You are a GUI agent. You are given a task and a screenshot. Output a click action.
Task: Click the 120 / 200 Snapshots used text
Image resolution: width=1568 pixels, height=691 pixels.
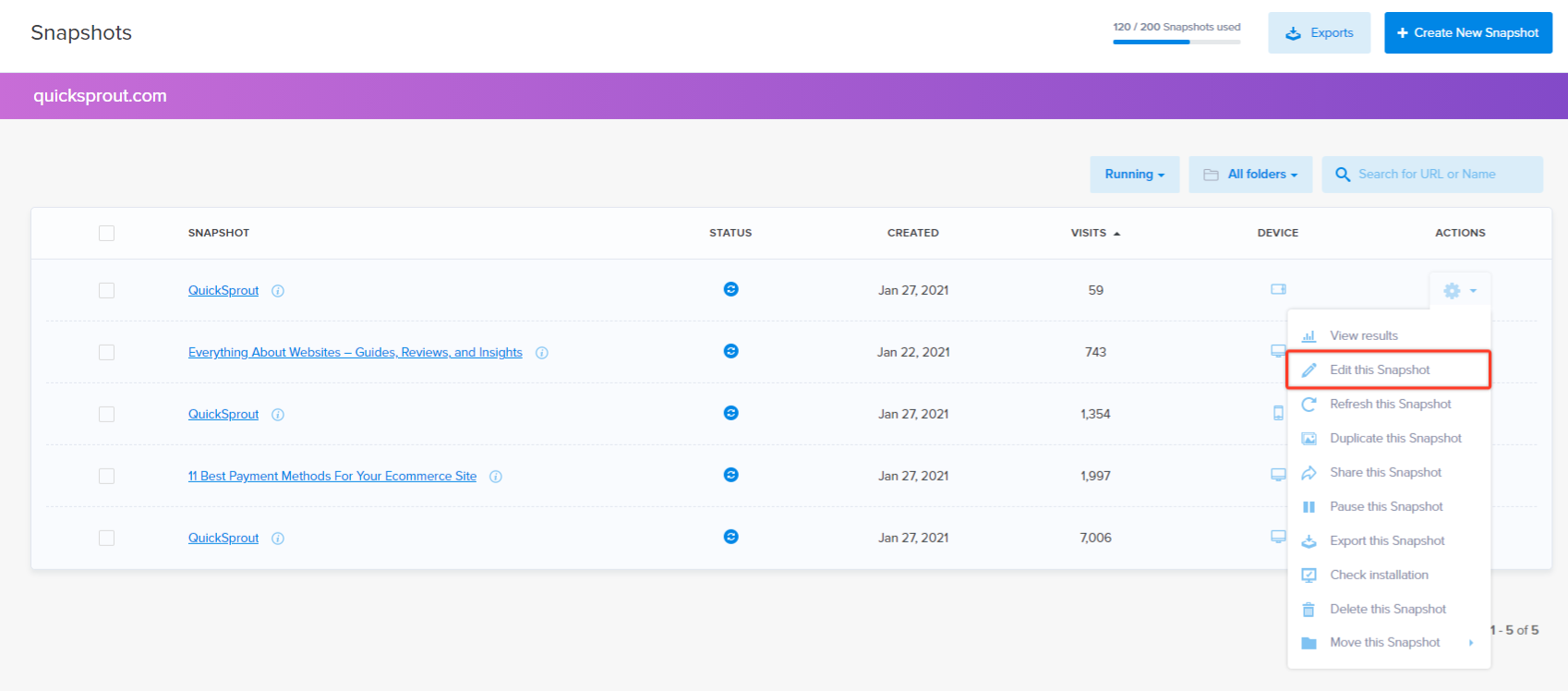pos(1176,27)
